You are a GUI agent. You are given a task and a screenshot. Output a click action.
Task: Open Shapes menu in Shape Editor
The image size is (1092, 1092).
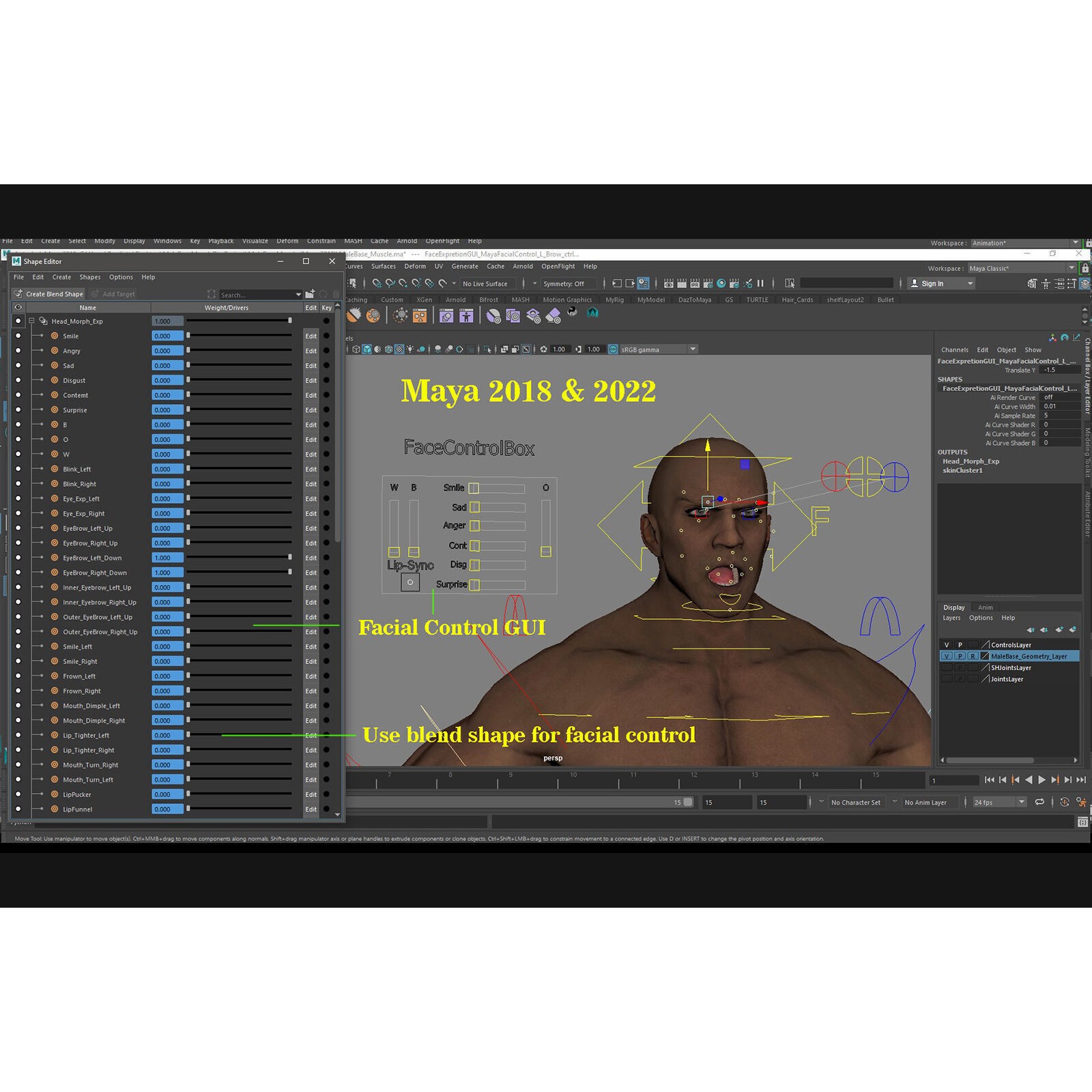90,277
